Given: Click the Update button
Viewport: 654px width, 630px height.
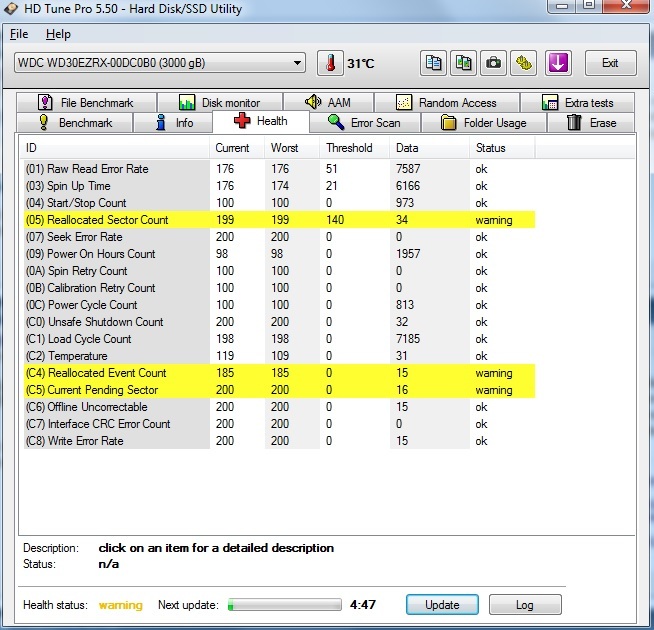Looking at the screenshot, I should pos(442,605).
